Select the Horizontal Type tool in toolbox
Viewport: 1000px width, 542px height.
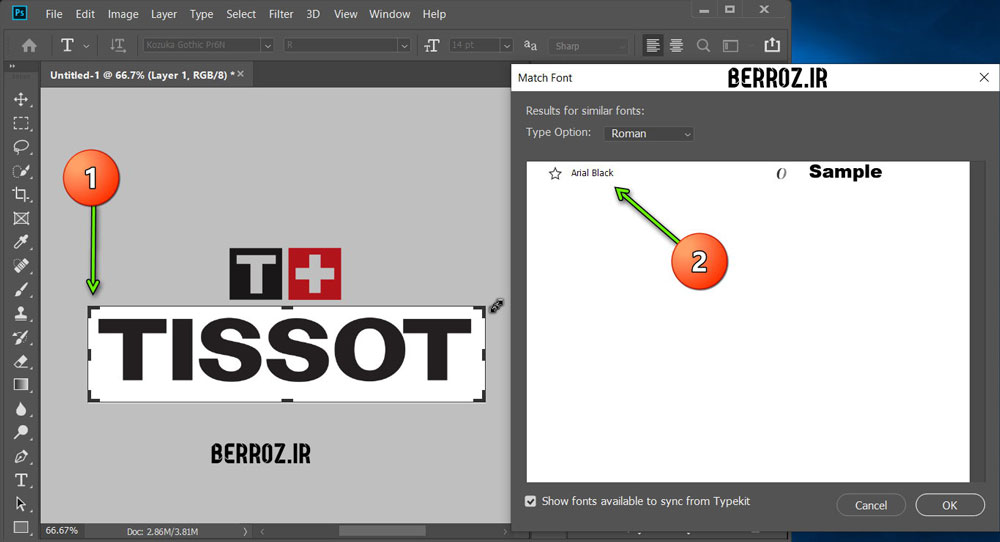(x=21, y=480)
